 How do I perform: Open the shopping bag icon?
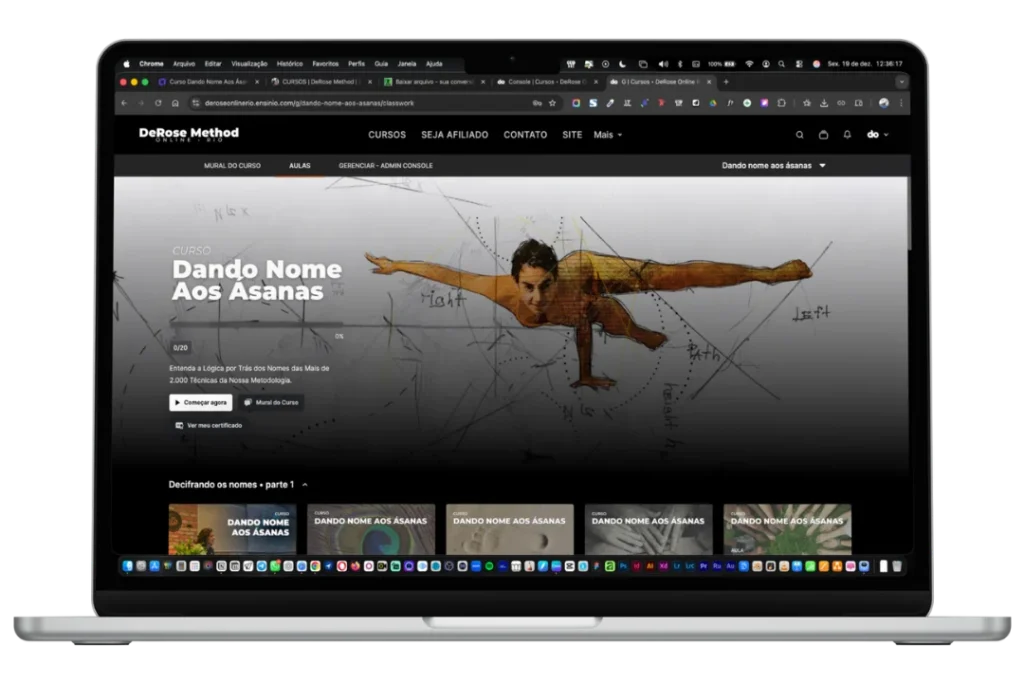point(824,135)
